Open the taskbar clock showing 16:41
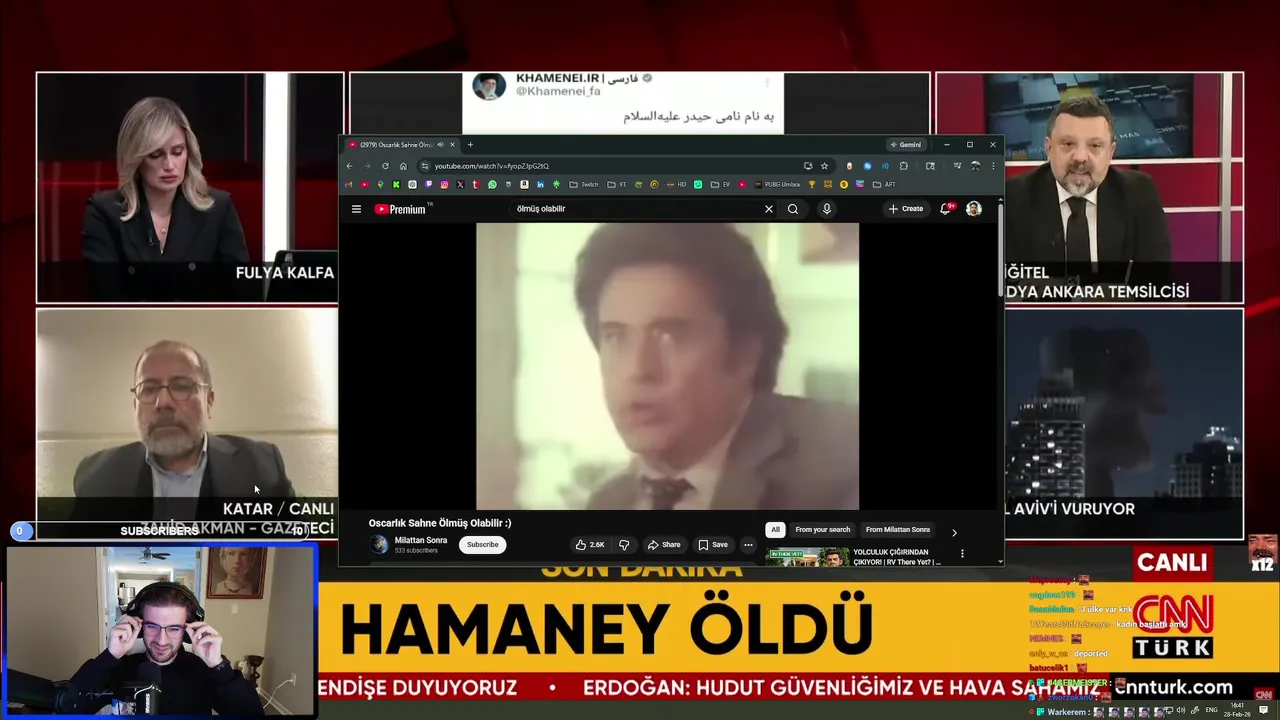 coord(1237,710)
